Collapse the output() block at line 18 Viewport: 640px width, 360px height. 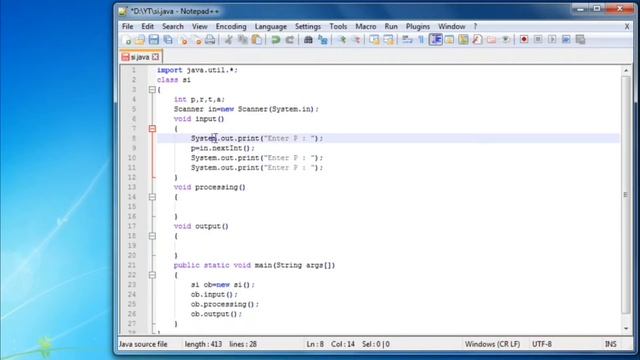152,236
